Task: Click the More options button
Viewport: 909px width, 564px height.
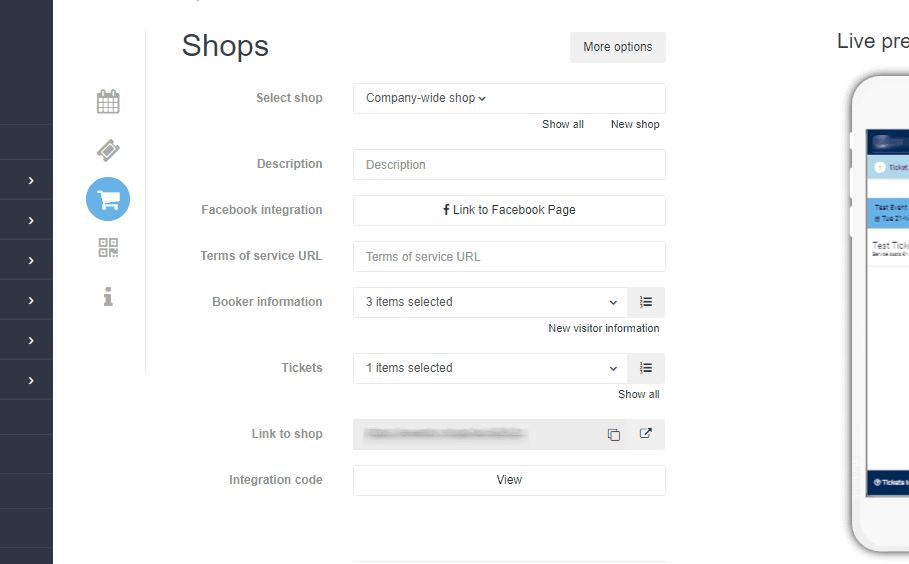Action: coord(617,47)
